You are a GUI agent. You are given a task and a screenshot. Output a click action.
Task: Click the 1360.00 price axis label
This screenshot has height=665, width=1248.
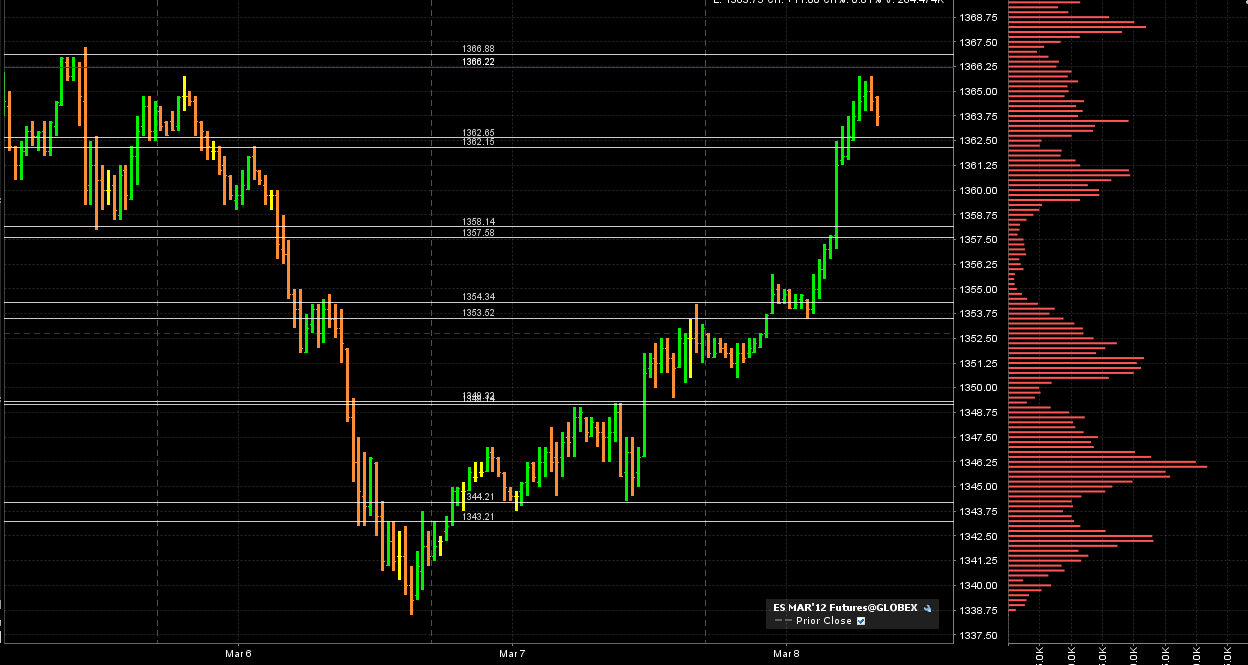tap(978, 190)
